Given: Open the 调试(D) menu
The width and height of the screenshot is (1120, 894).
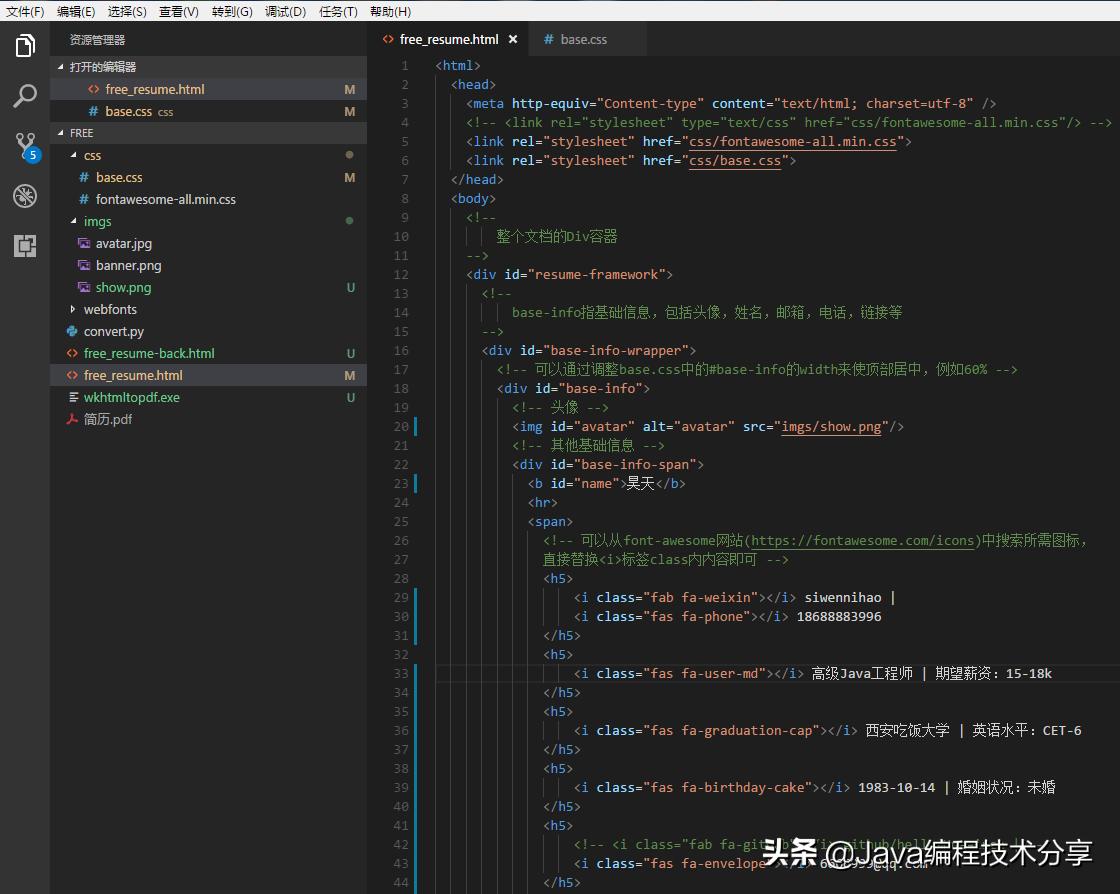Looking at the screenshot, I should [285, 11].
